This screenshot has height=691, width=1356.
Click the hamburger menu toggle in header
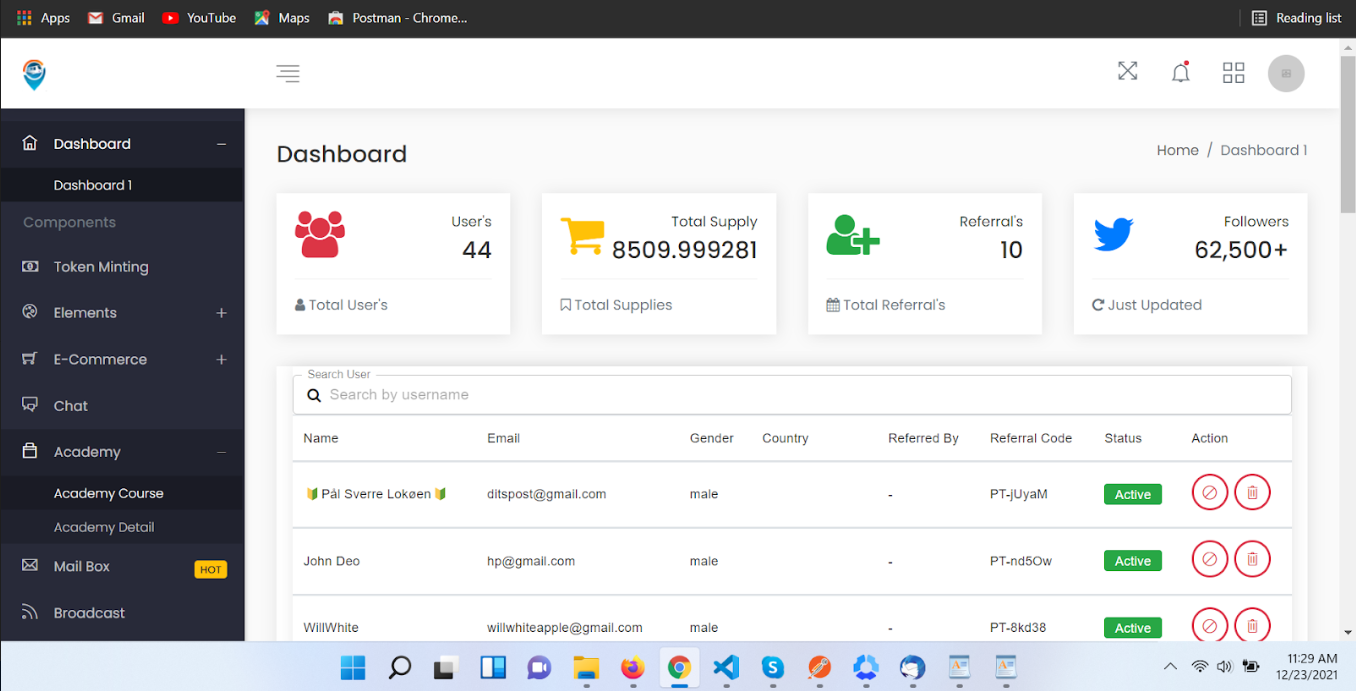pos(288,73)
